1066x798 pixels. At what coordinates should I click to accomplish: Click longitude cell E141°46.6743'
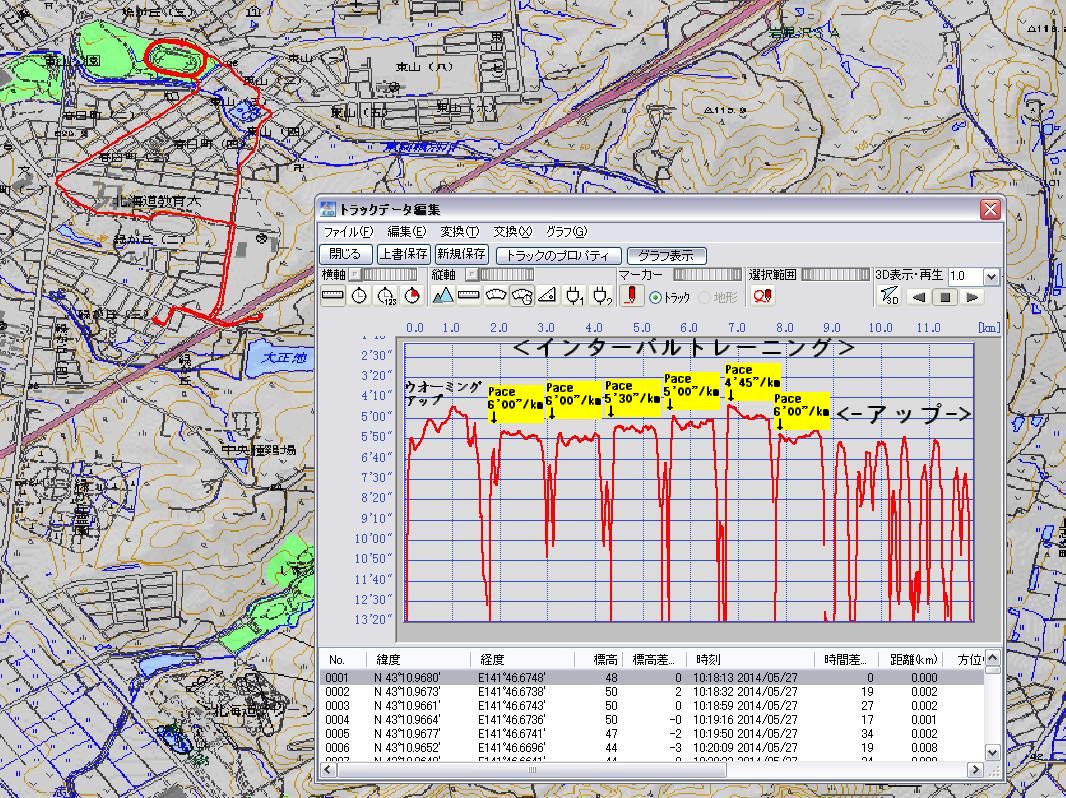(512, 706)
